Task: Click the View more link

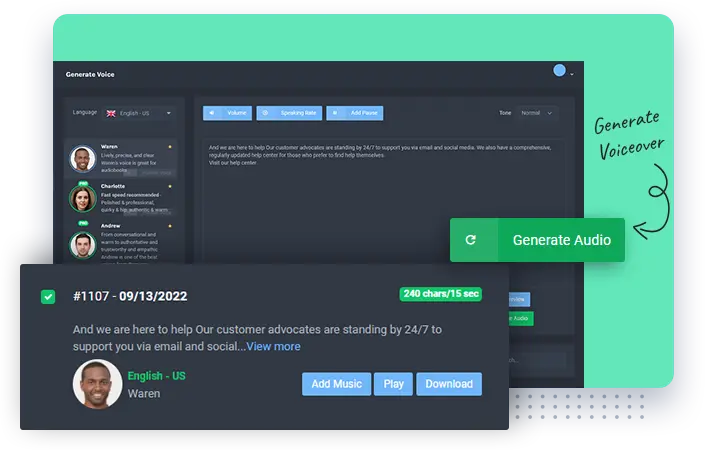Action: [x=273, y=346]
